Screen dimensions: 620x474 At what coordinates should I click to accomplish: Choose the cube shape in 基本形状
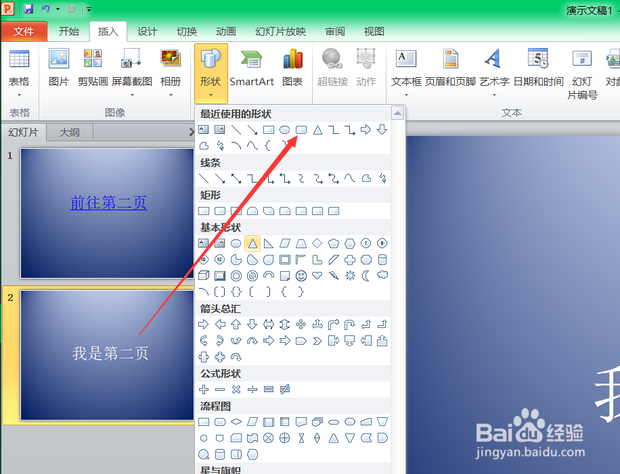pyautogui.click(x=204, y=276)
